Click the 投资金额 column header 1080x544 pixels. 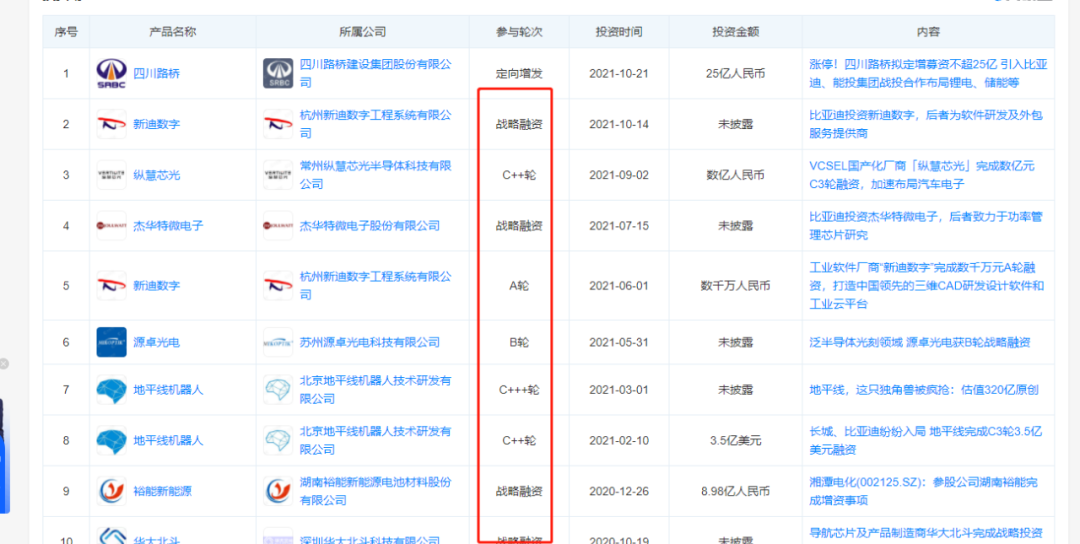pyautogui.click(x=736, y=32)
